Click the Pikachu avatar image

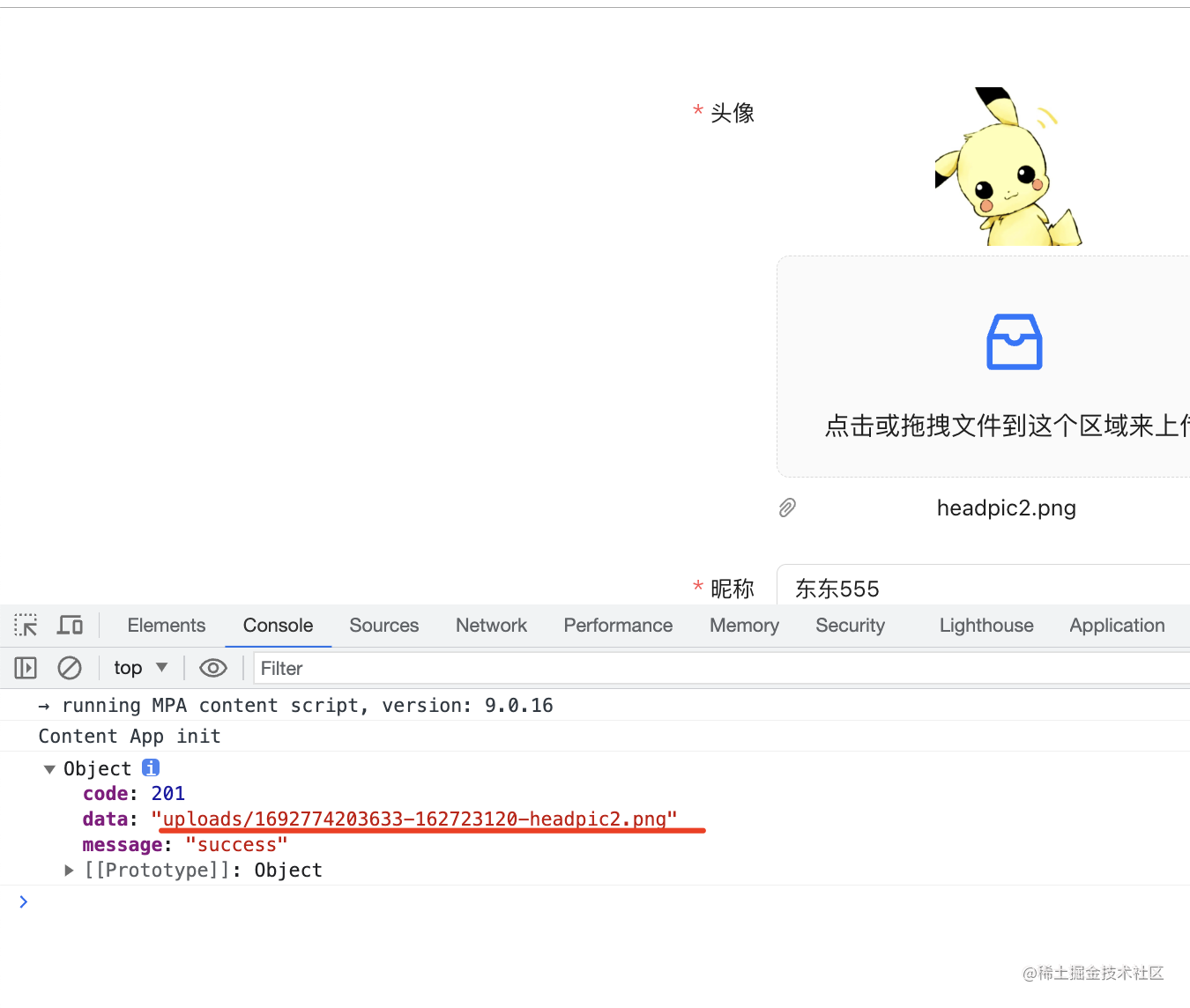[x=1008, y=167]
